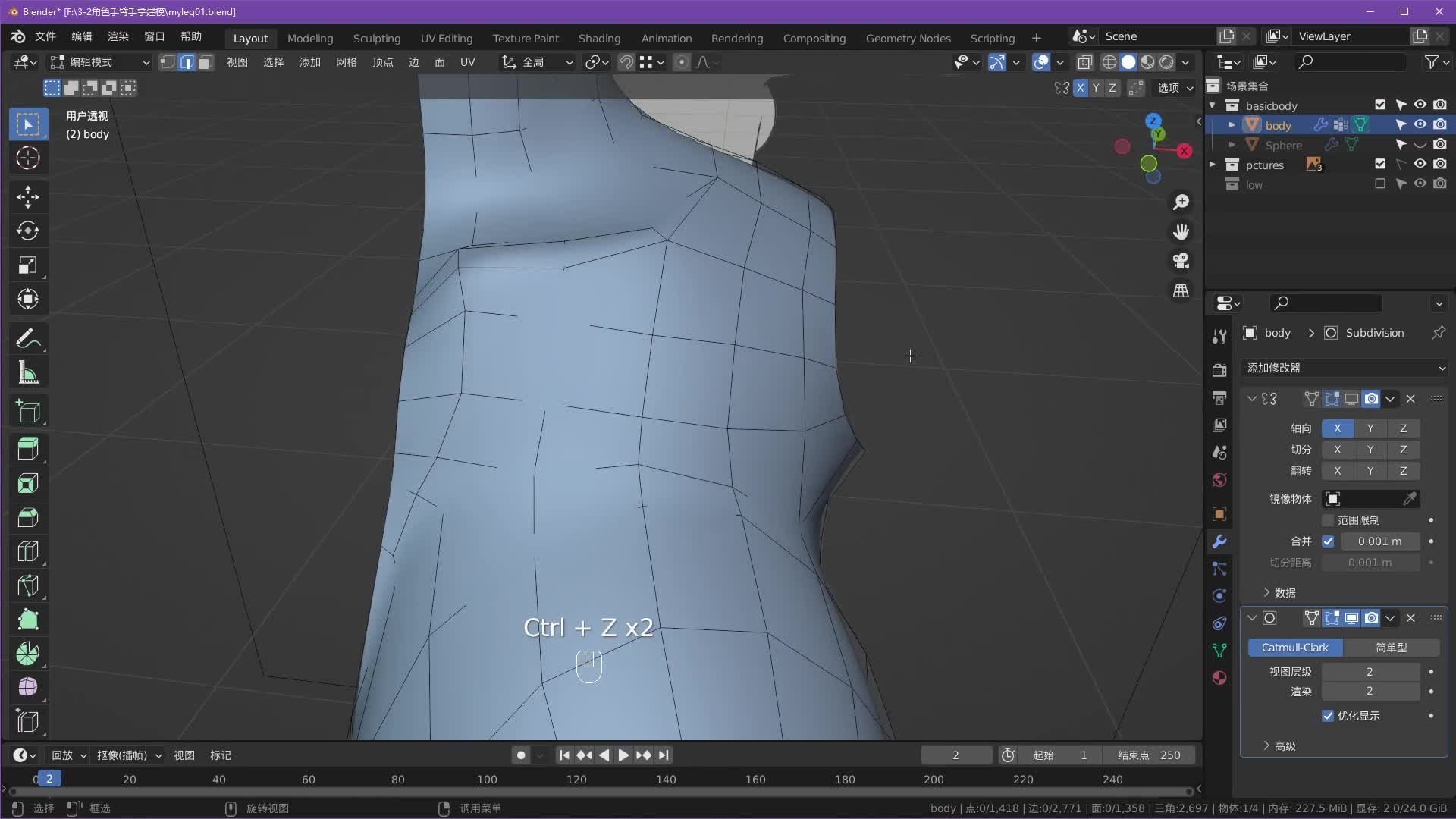This screenshot has height=819, width=1456.
Task: Choose the Knife tool
Action: [28, 585]
